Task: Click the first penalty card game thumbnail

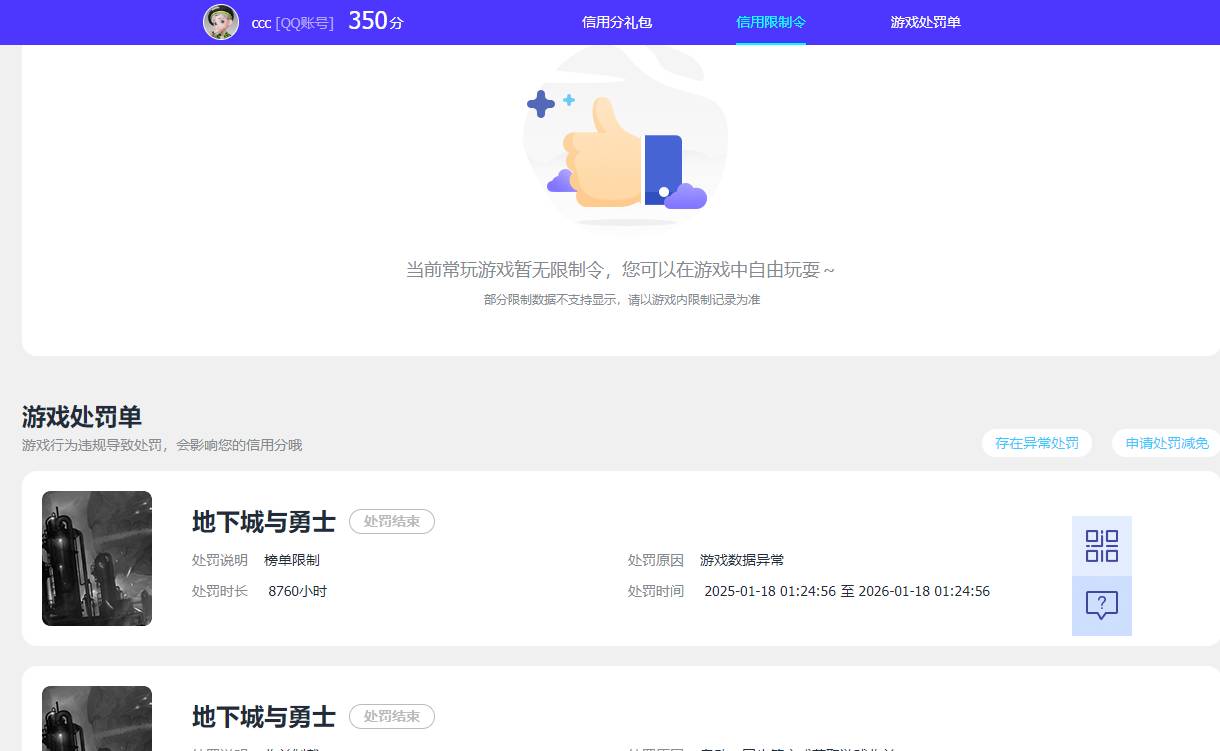Action: point(96,558)
